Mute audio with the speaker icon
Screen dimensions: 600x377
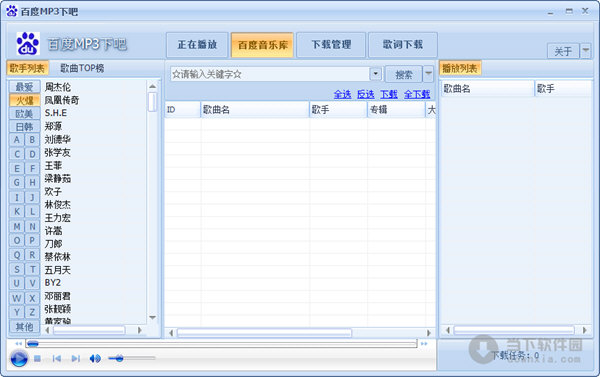click(95, 359)
